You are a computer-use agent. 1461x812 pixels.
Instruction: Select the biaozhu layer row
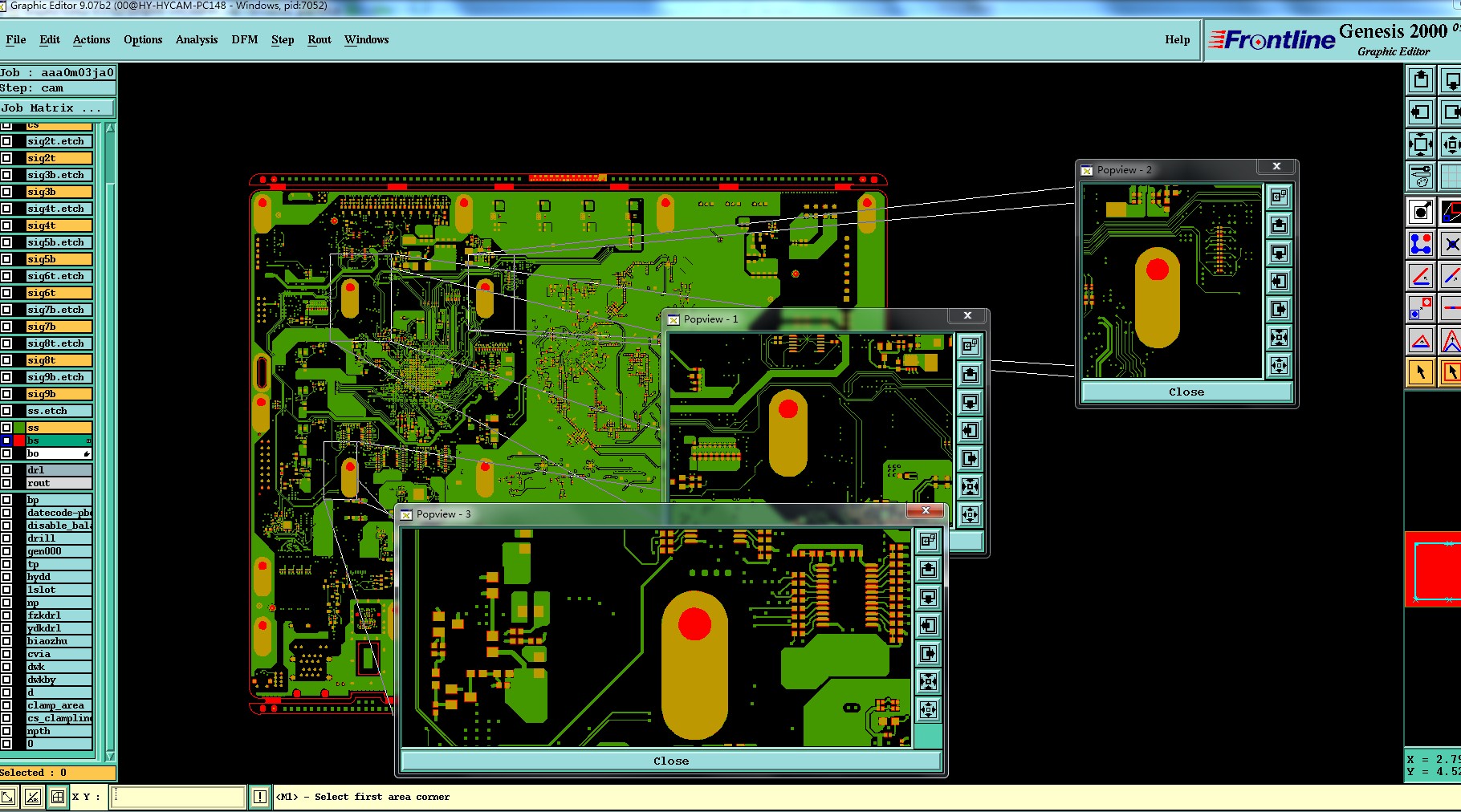coord(59,641)
